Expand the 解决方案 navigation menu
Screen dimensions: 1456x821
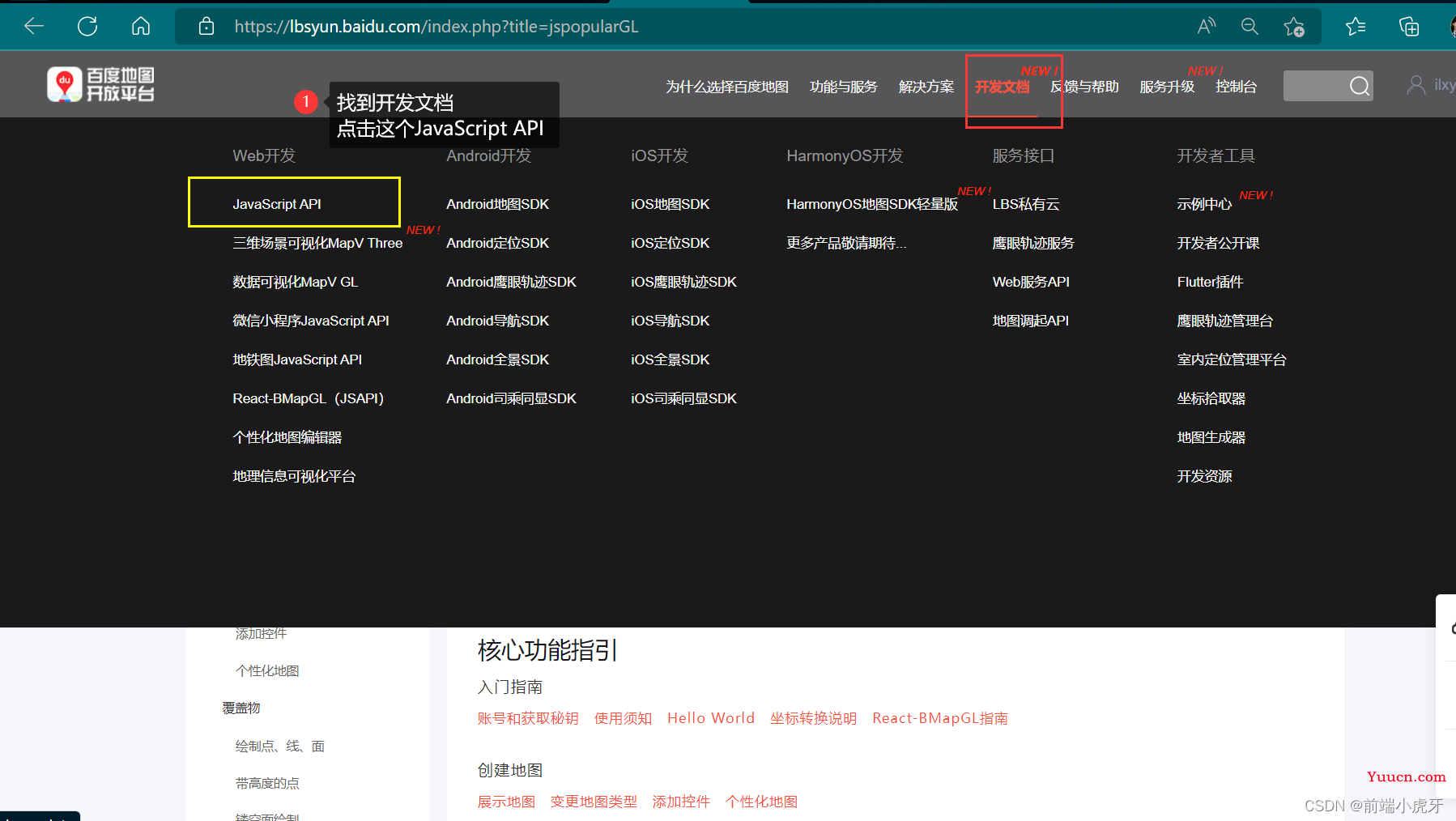(926, 87)
